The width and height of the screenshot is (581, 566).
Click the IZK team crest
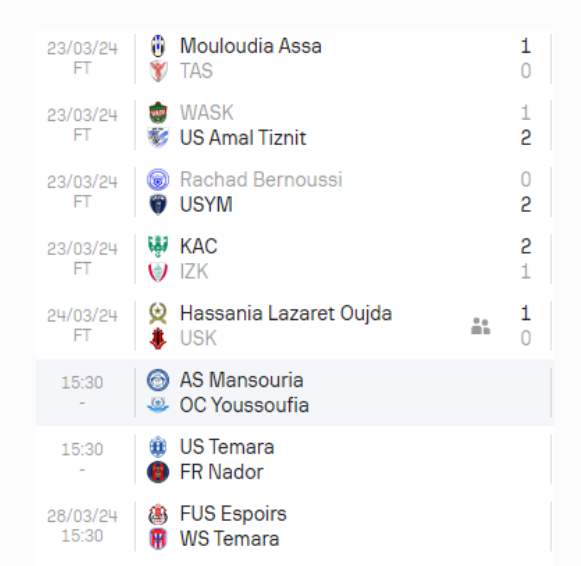[x=158, y=272]
